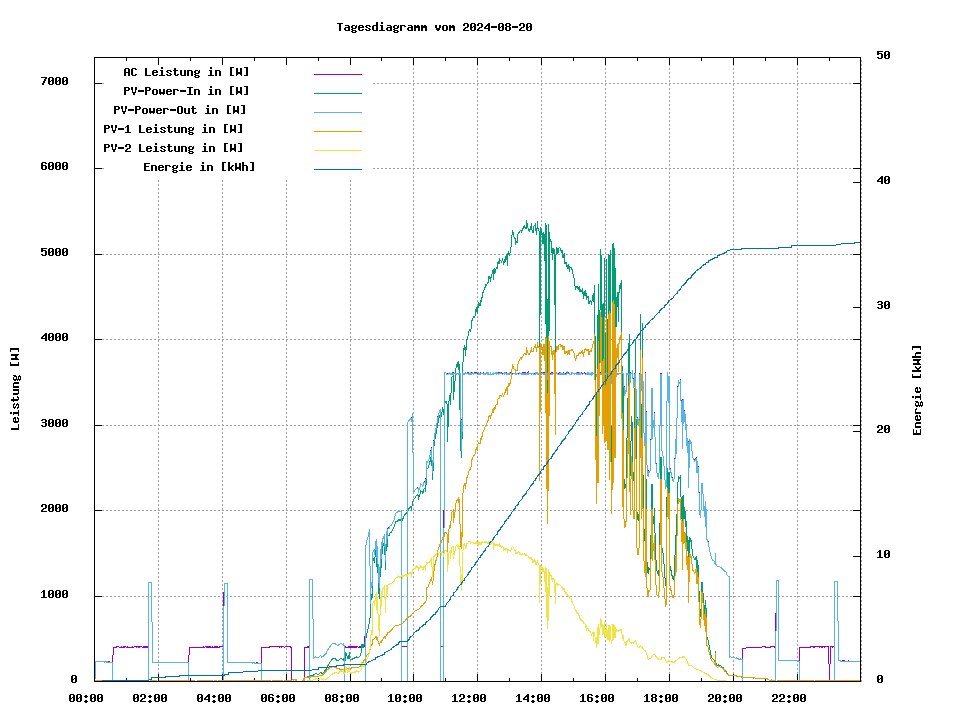Viewport: 960px width, 720px height.
Task: Click the purple AC Leistung legend line
Action: coord(337,73)
